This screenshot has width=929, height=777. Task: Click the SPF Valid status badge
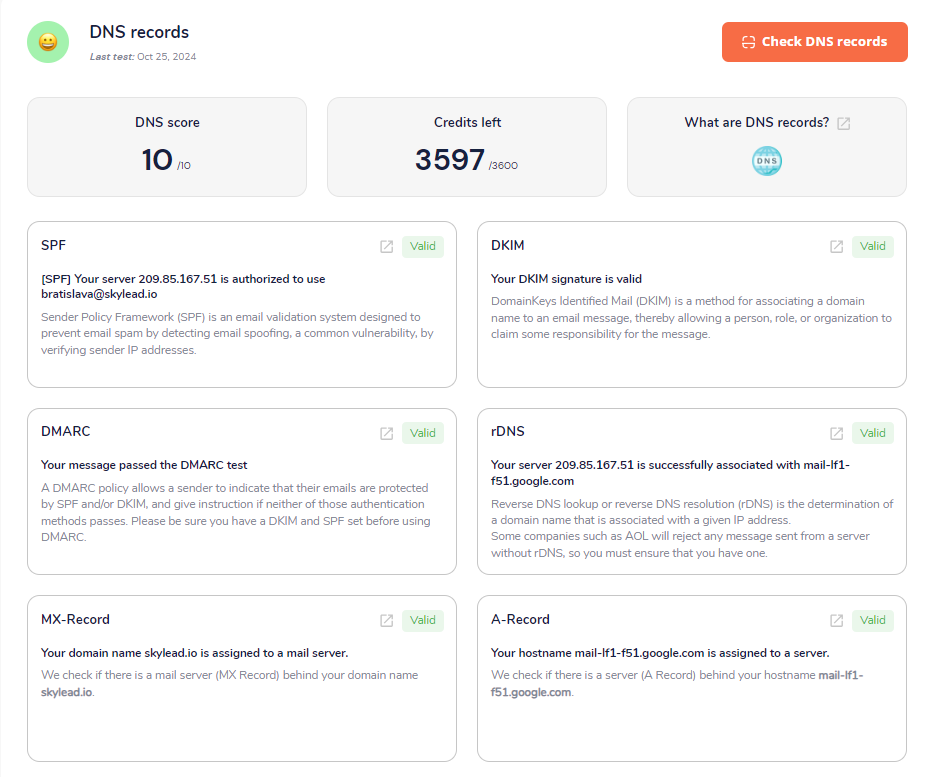(x=423, y=247)
